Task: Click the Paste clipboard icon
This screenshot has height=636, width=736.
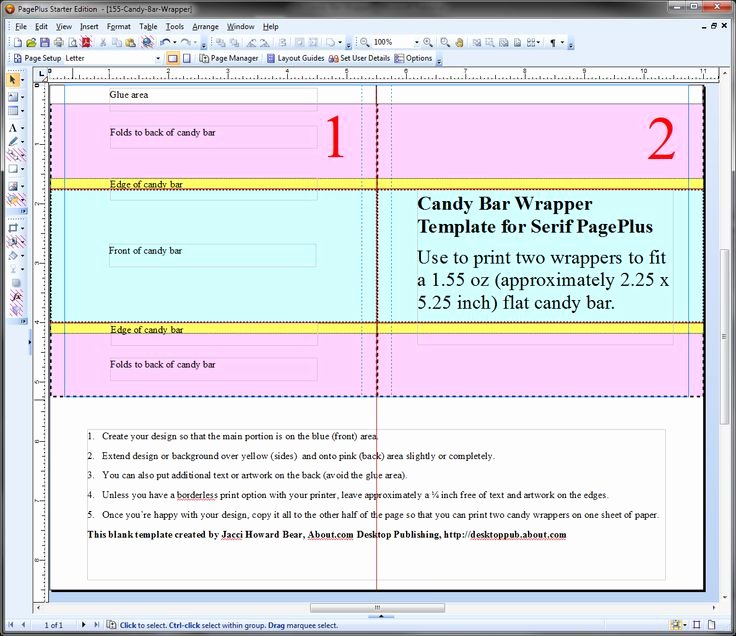Action: point(130,43)
